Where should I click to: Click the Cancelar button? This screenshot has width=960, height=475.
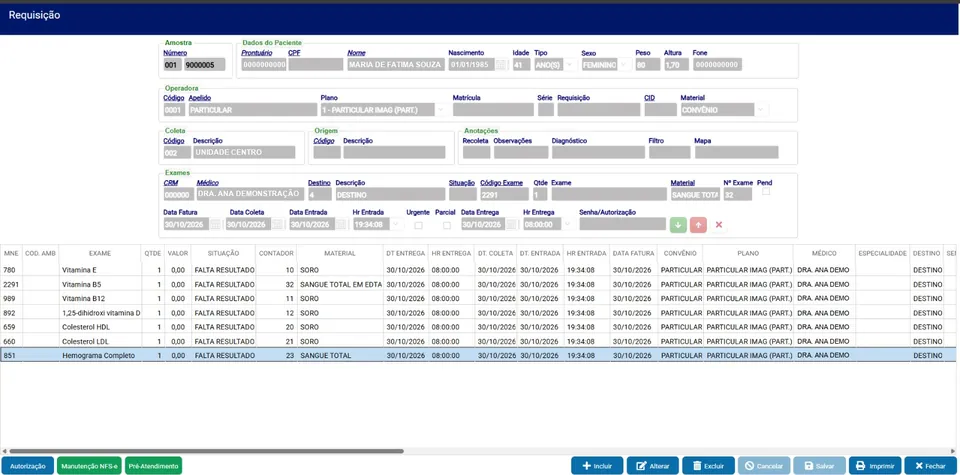click(763, 466)
